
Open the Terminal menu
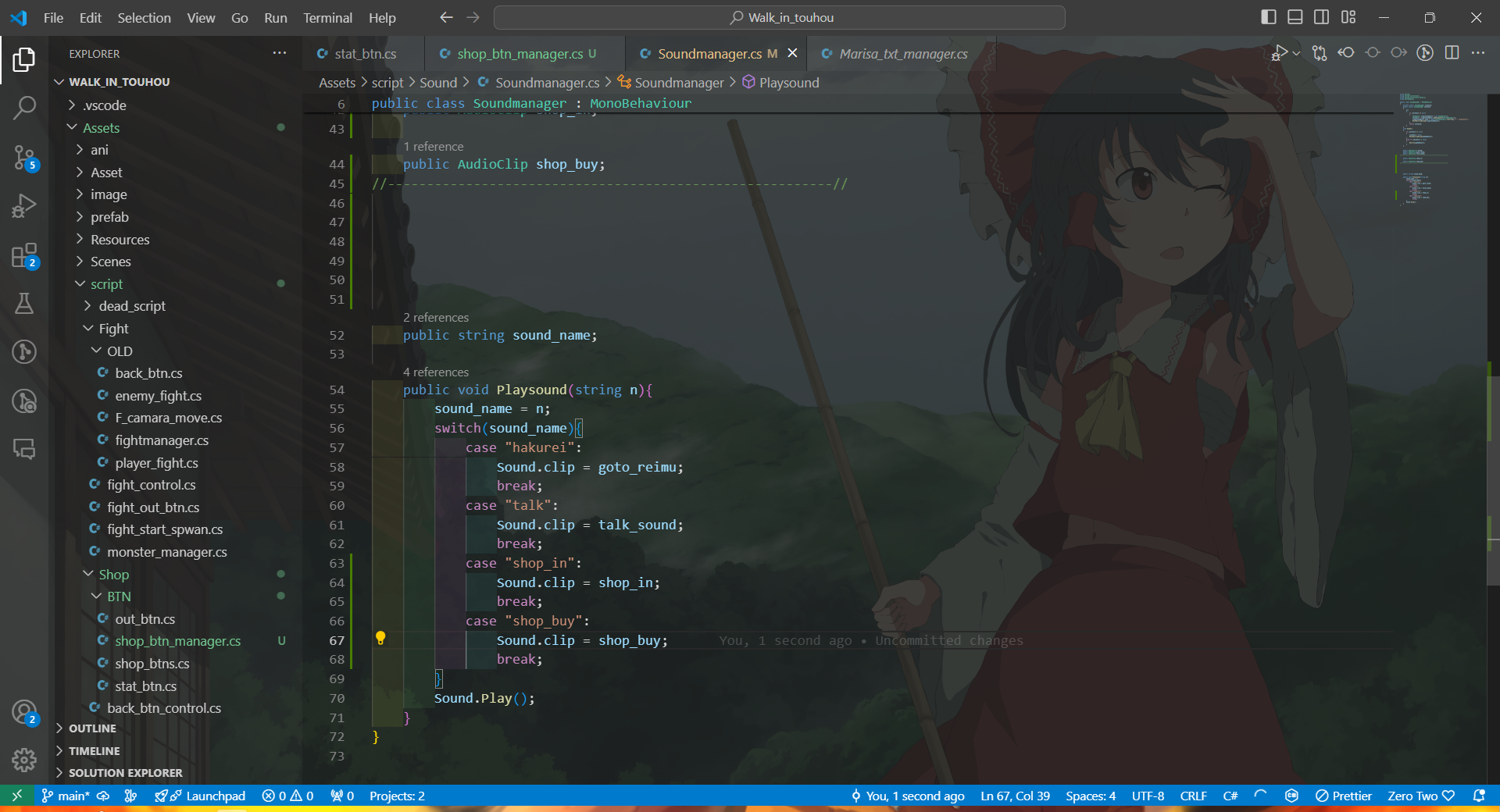327,17
